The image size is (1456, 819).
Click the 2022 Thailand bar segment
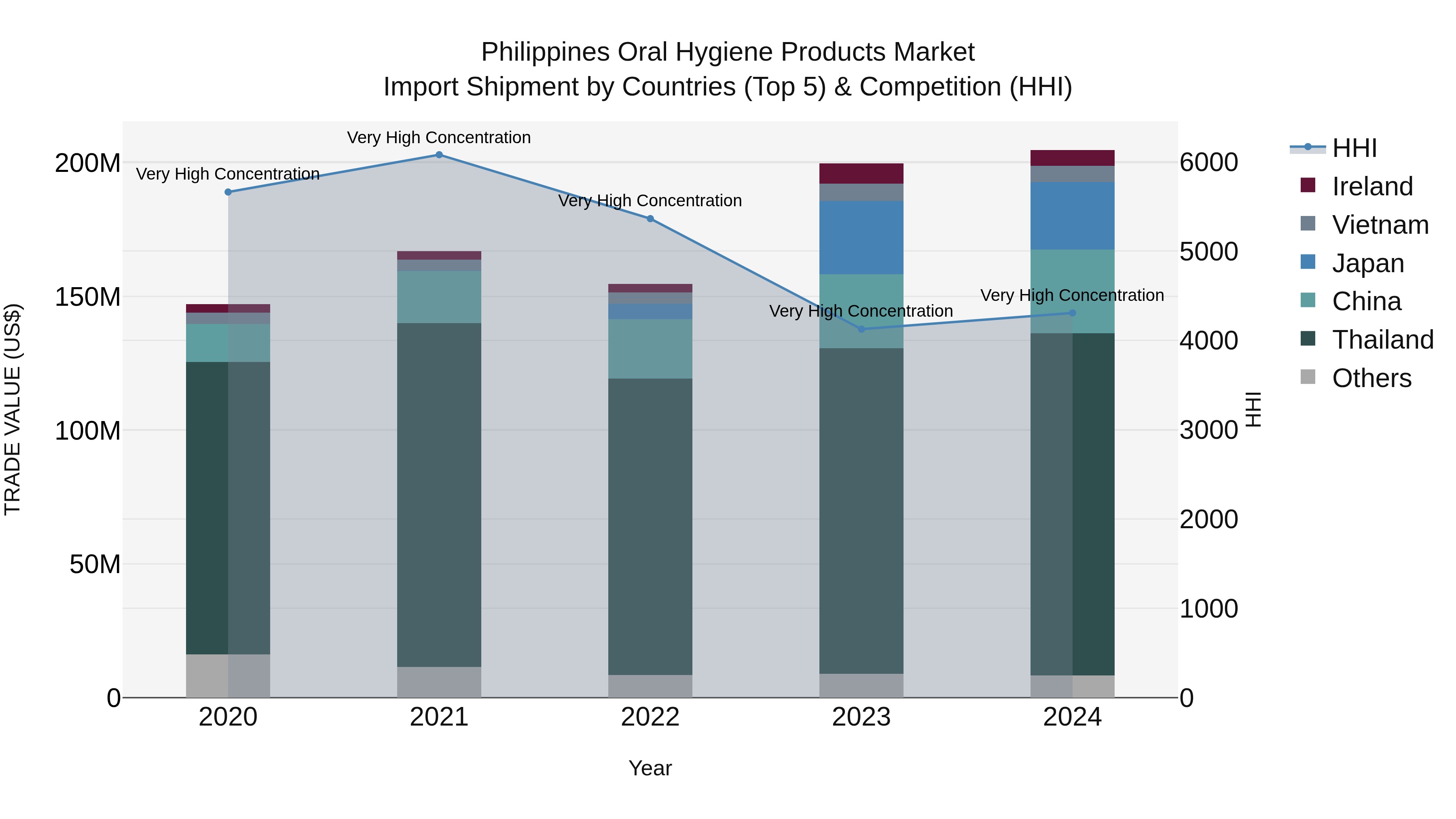pyautogui.click(x=650, y=527)
